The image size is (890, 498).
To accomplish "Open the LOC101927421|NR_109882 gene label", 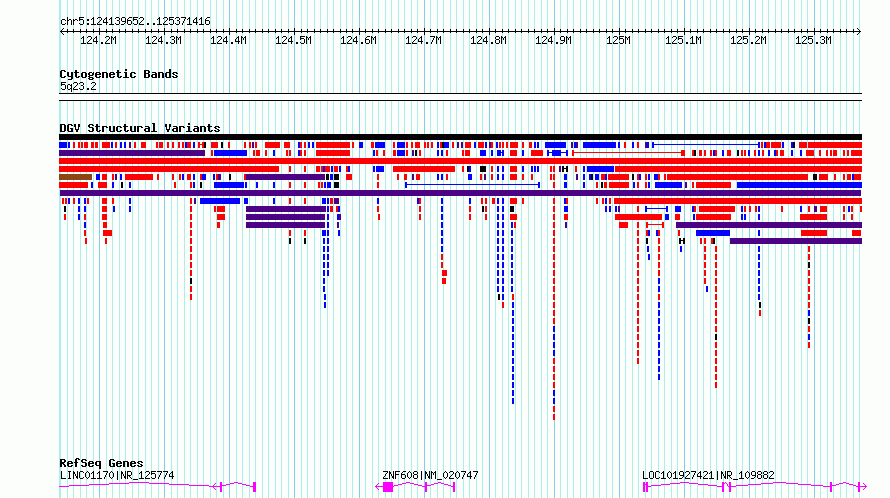I will pyautogui.click(x=708, y=475).
